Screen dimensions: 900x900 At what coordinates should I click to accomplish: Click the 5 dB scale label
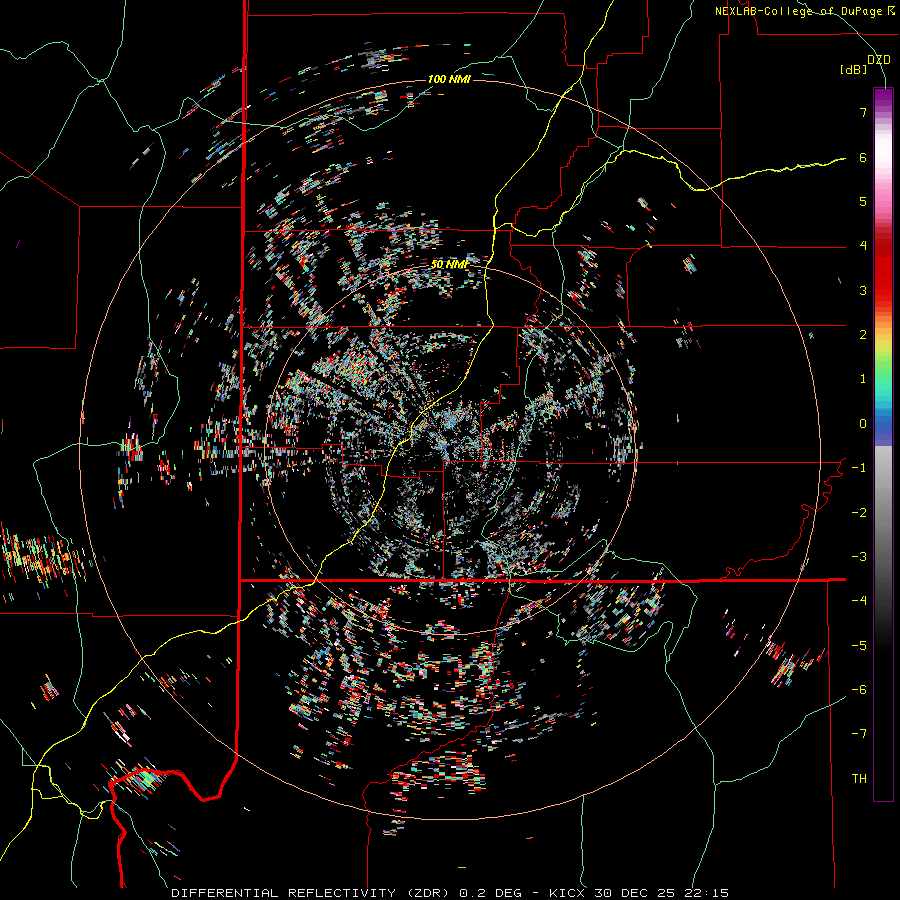point(863,201)
